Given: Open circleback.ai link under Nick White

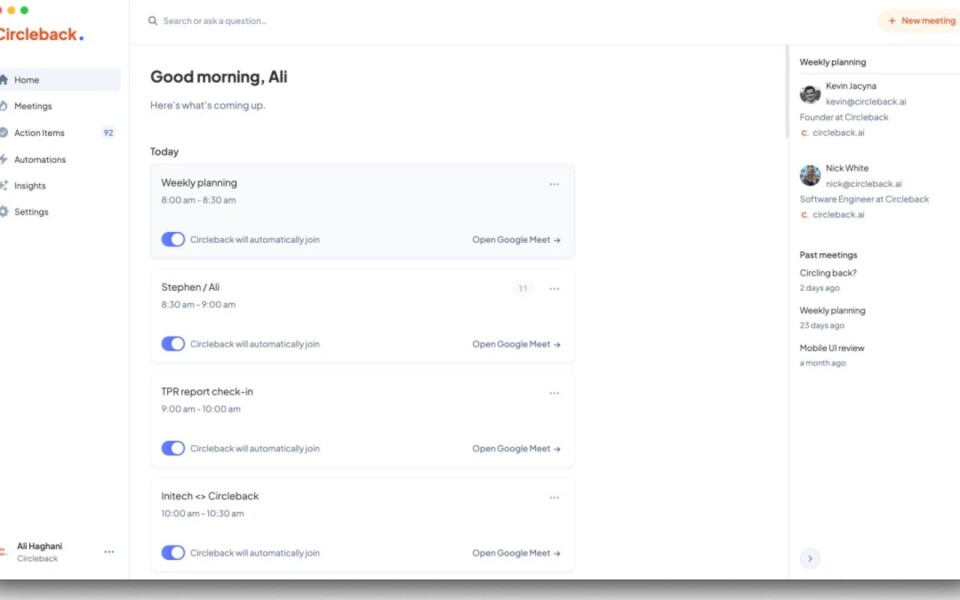Looking at the screenshot, I should [838, 215].
